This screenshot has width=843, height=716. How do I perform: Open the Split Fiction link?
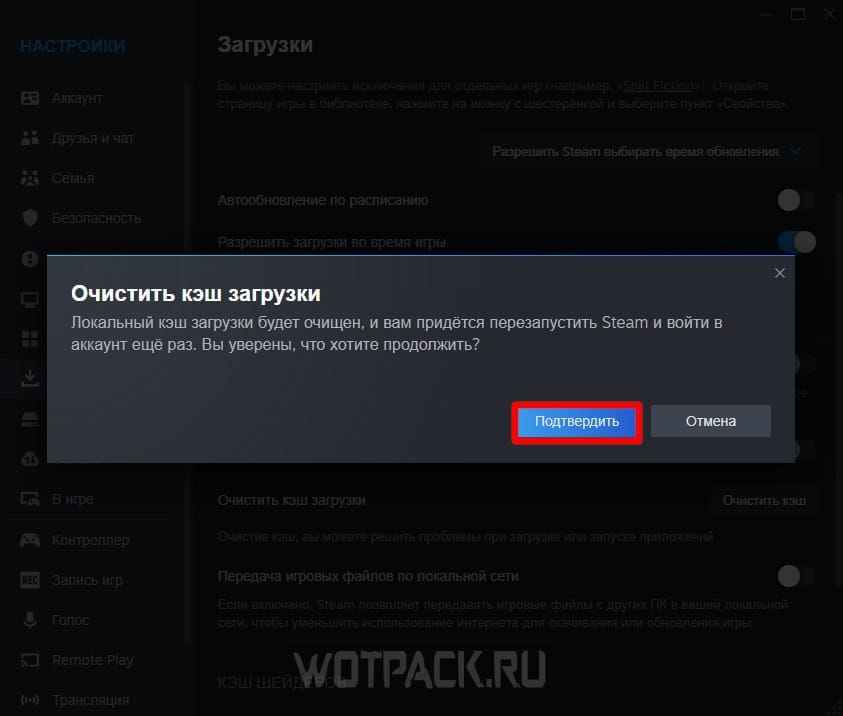pos(658,86)
